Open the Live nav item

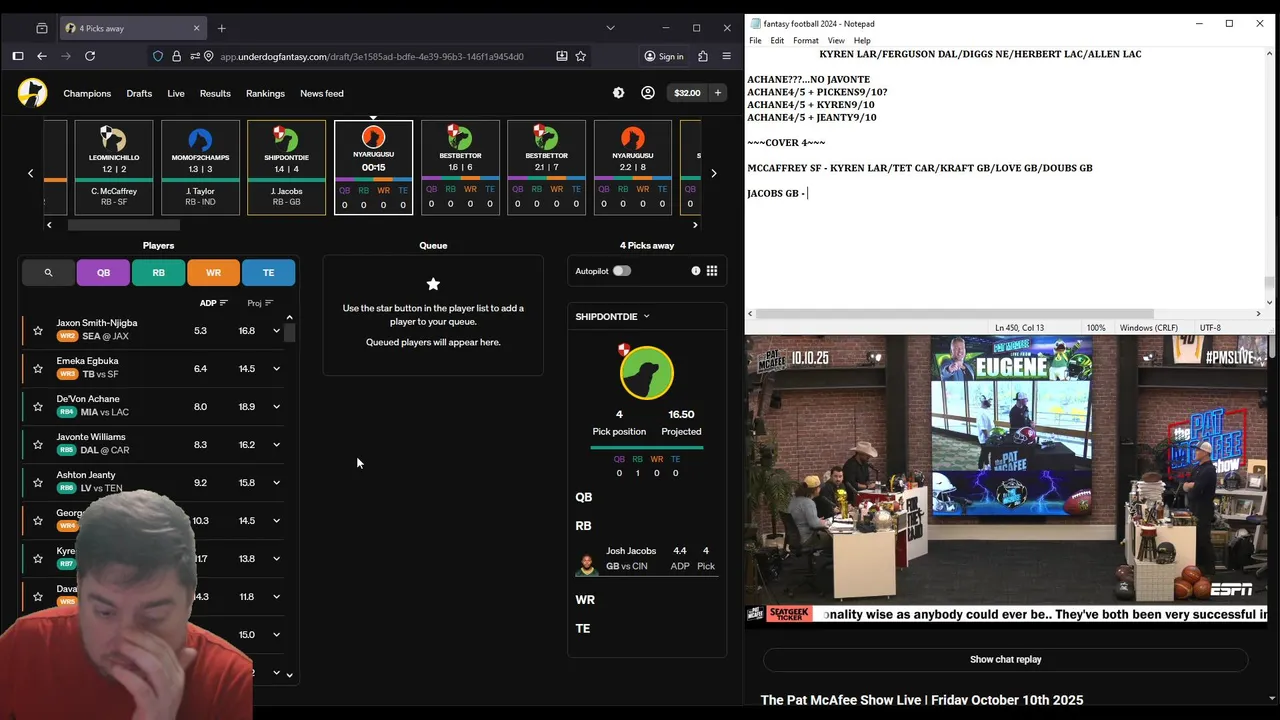176,93
